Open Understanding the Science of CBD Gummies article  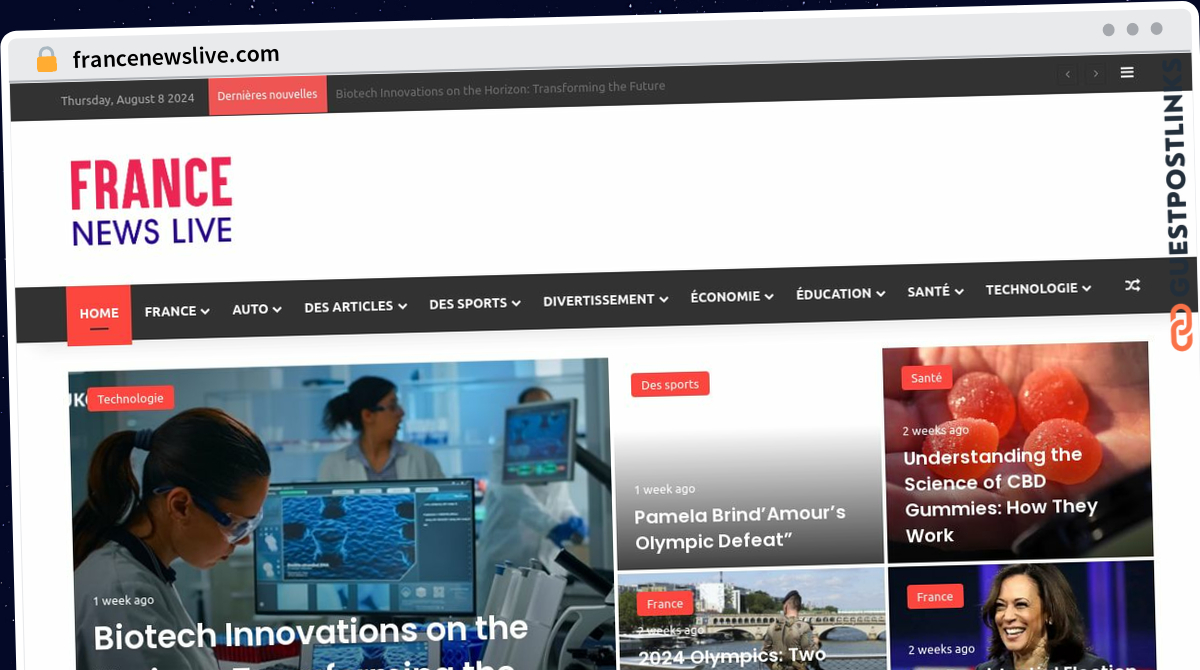pos(1001,495)
